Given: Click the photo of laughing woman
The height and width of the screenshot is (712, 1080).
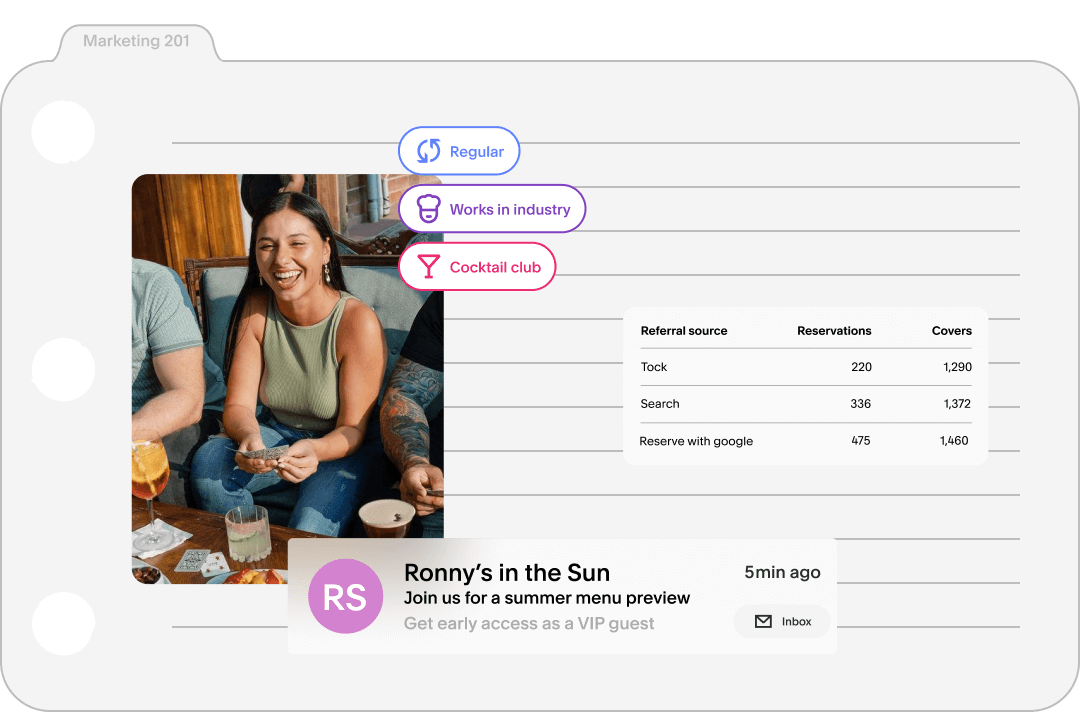Looking at the screenshot, I should click(288, 380).
